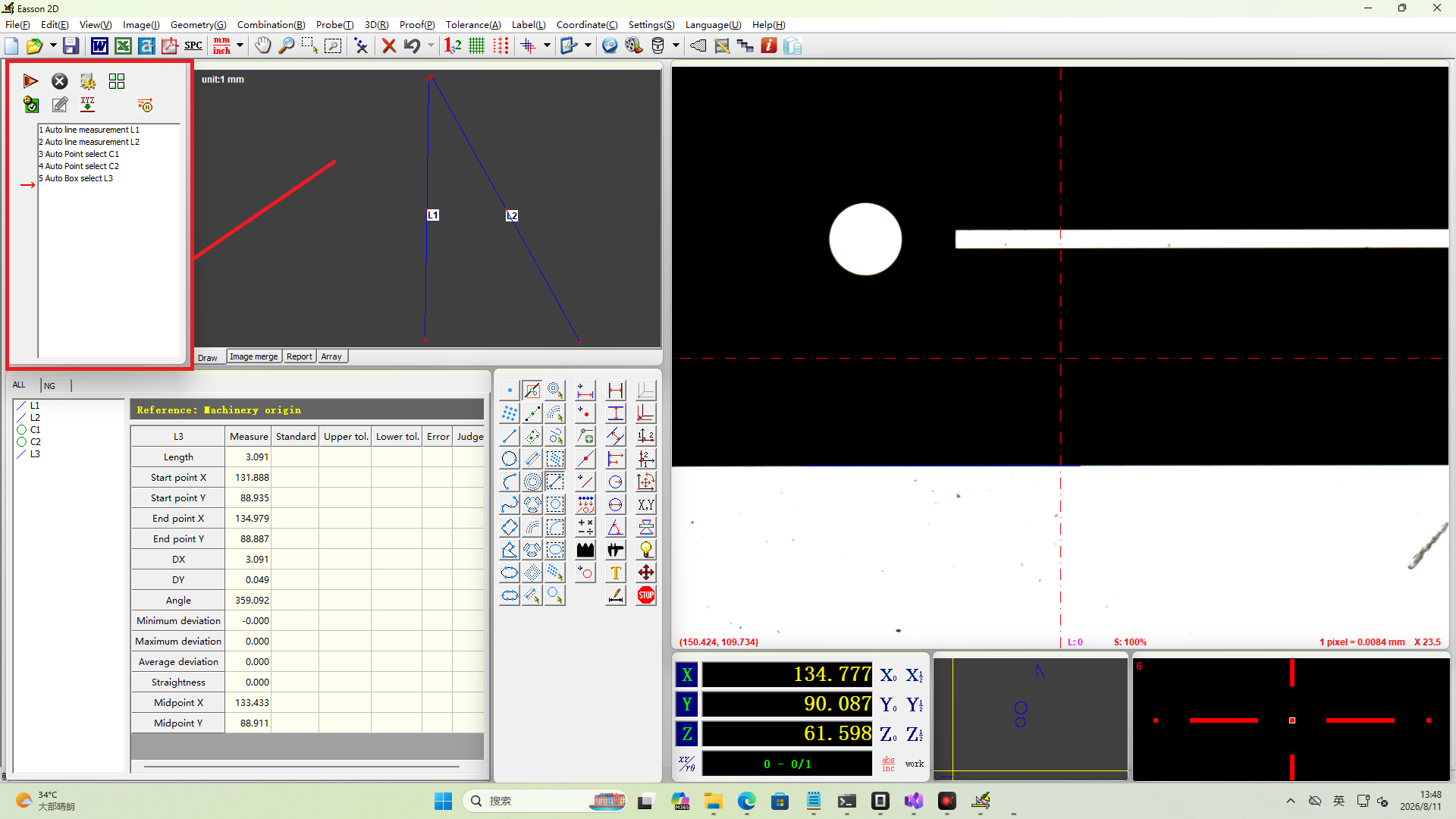Expand the Undo history dropdown arrow
Screen dimensions: 1456x819
[431, 46]
